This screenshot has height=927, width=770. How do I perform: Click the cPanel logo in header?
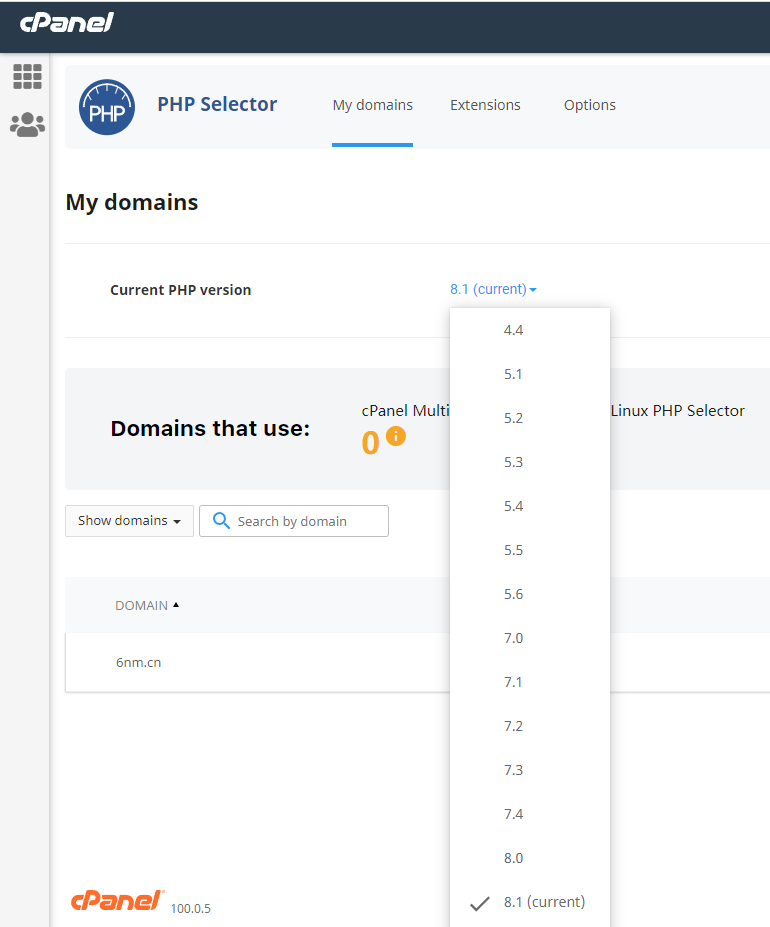[x=67, y=22]
